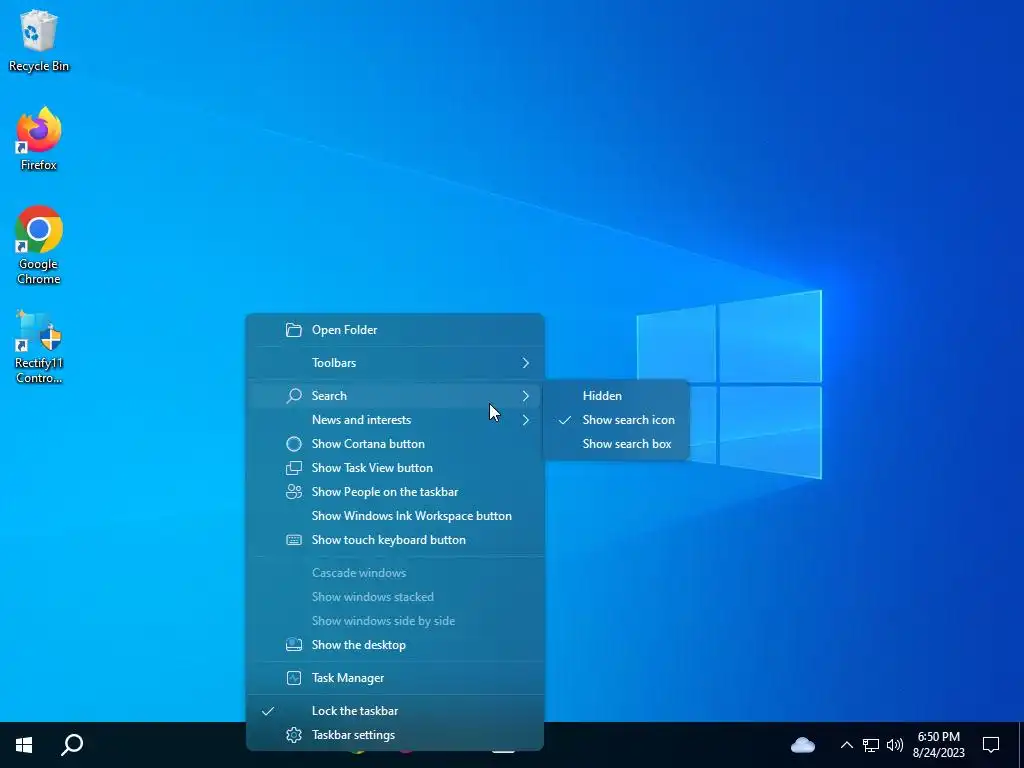
Task: Select the Firefox desktop shortcut
Action: point(39,139)
